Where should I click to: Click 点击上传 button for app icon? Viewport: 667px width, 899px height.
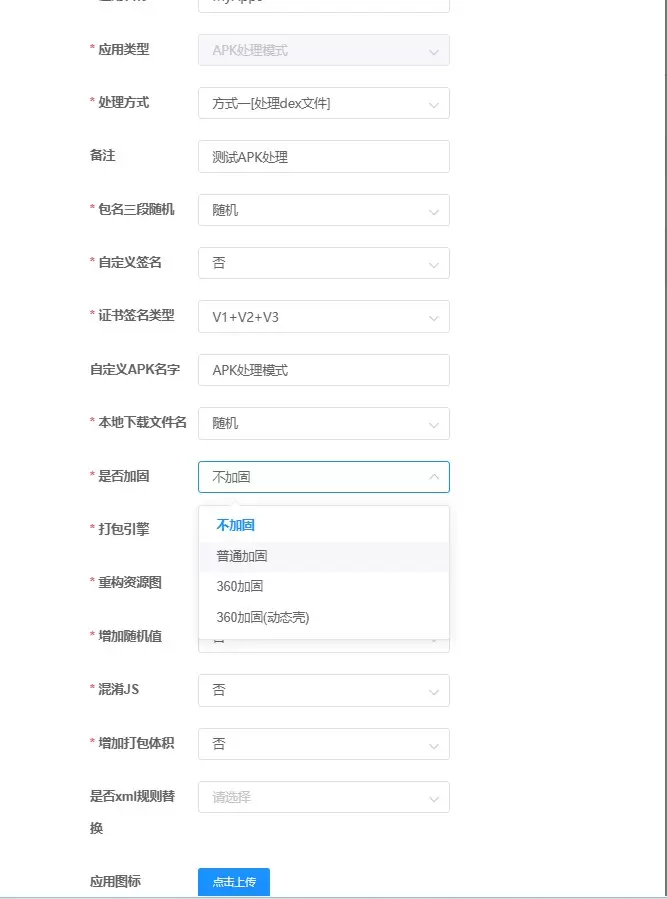(234, 882)
